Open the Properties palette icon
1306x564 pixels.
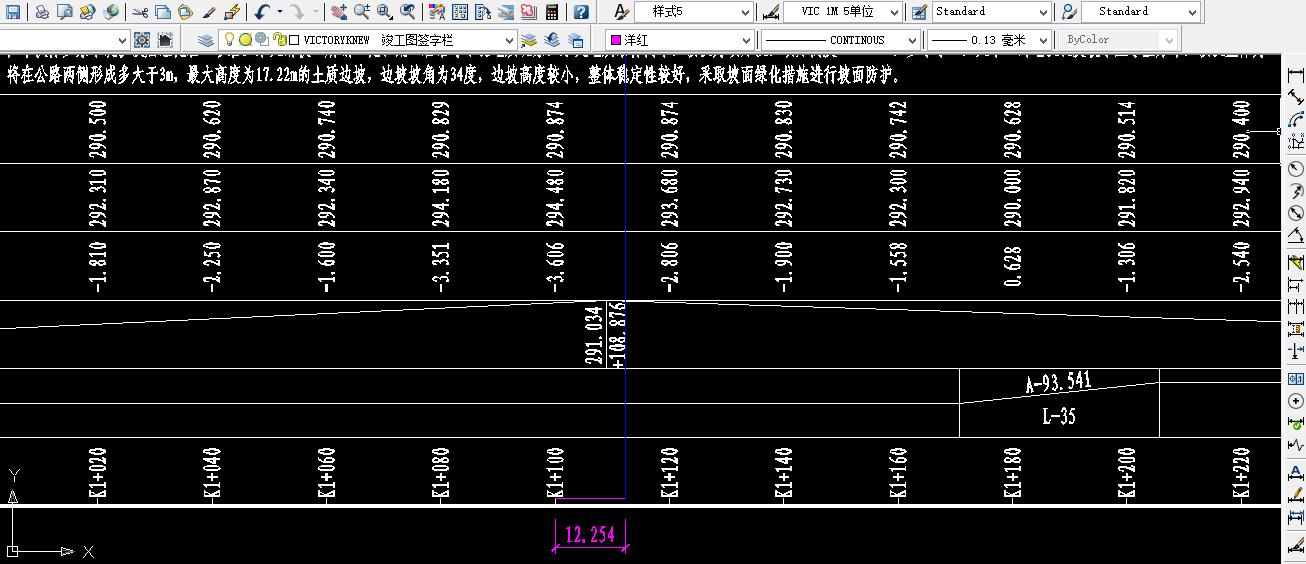coord(437,12)
